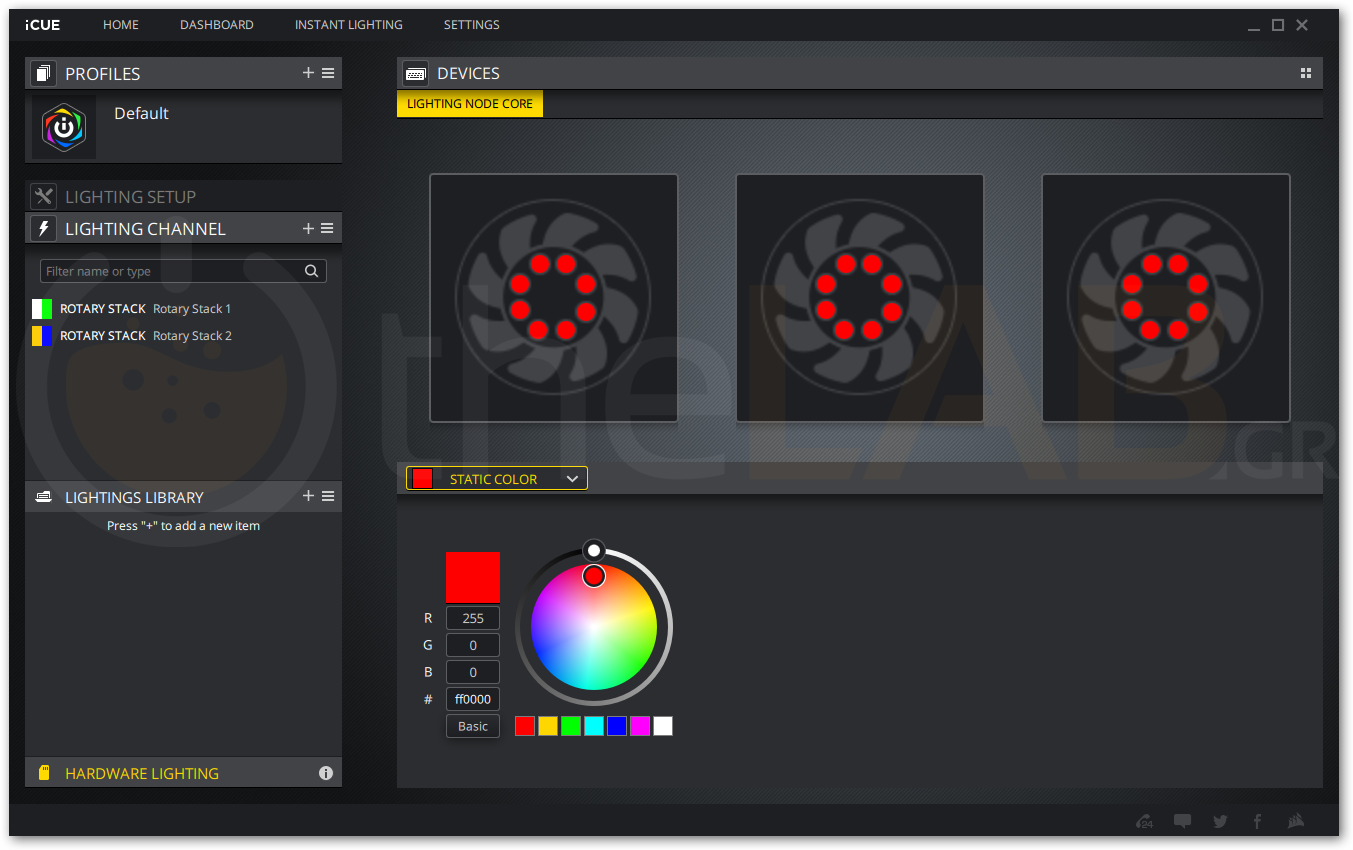The image size is (1353, 850).
Task: Select the middle fan preview
Action: coord(860,298)
